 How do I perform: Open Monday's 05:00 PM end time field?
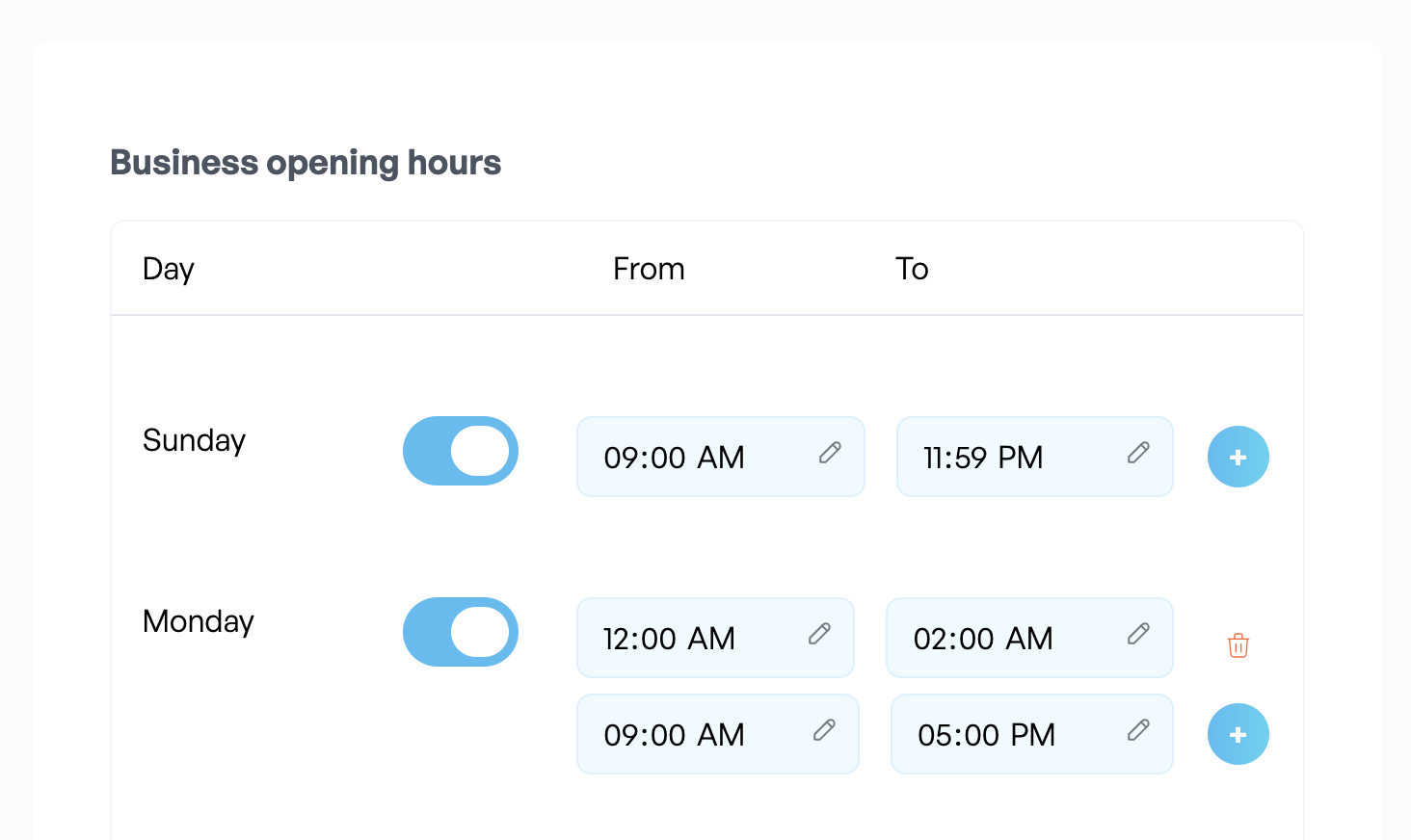[x=1032, y=734]
